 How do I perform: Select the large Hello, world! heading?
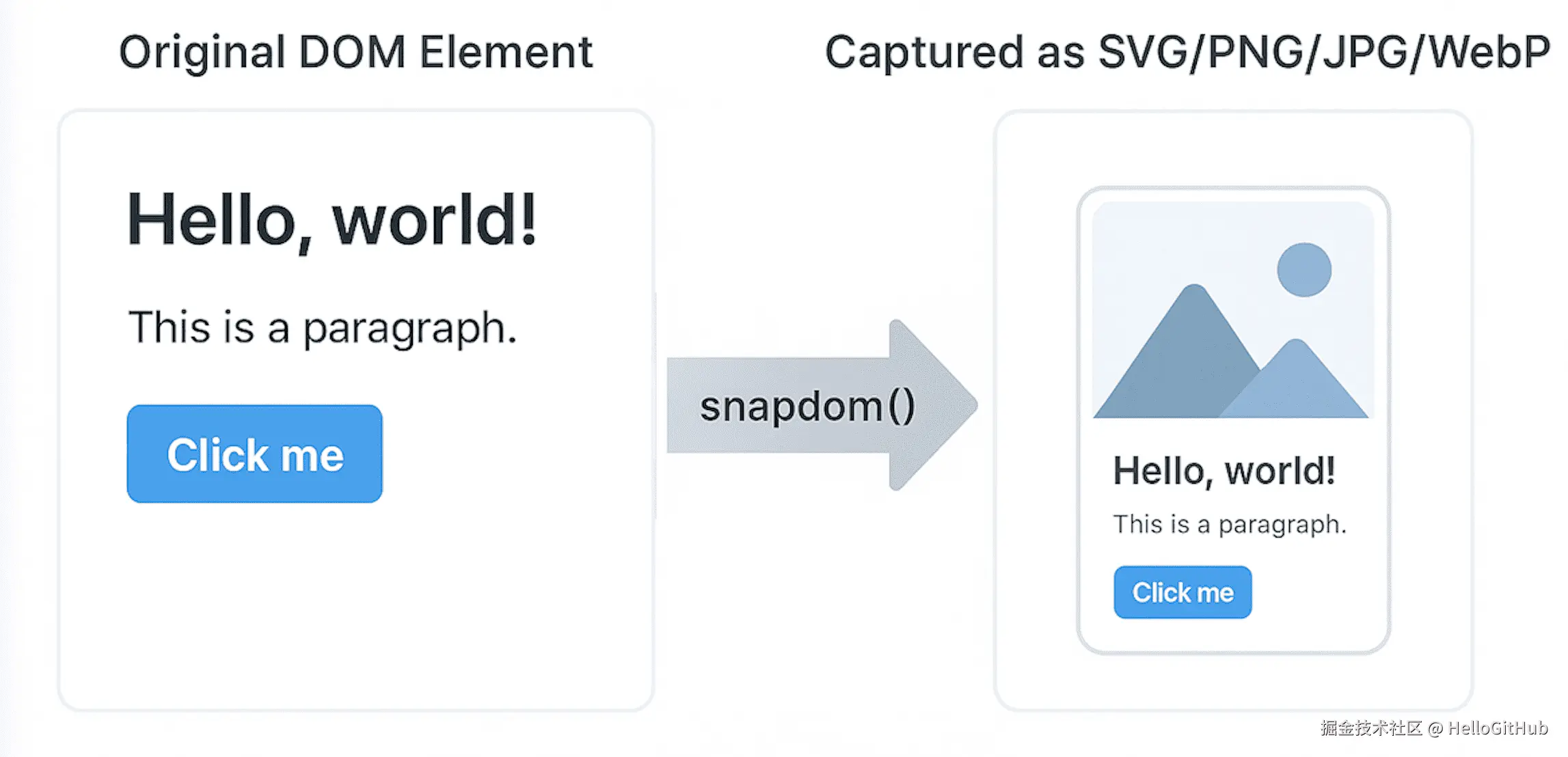click(332, 220)
